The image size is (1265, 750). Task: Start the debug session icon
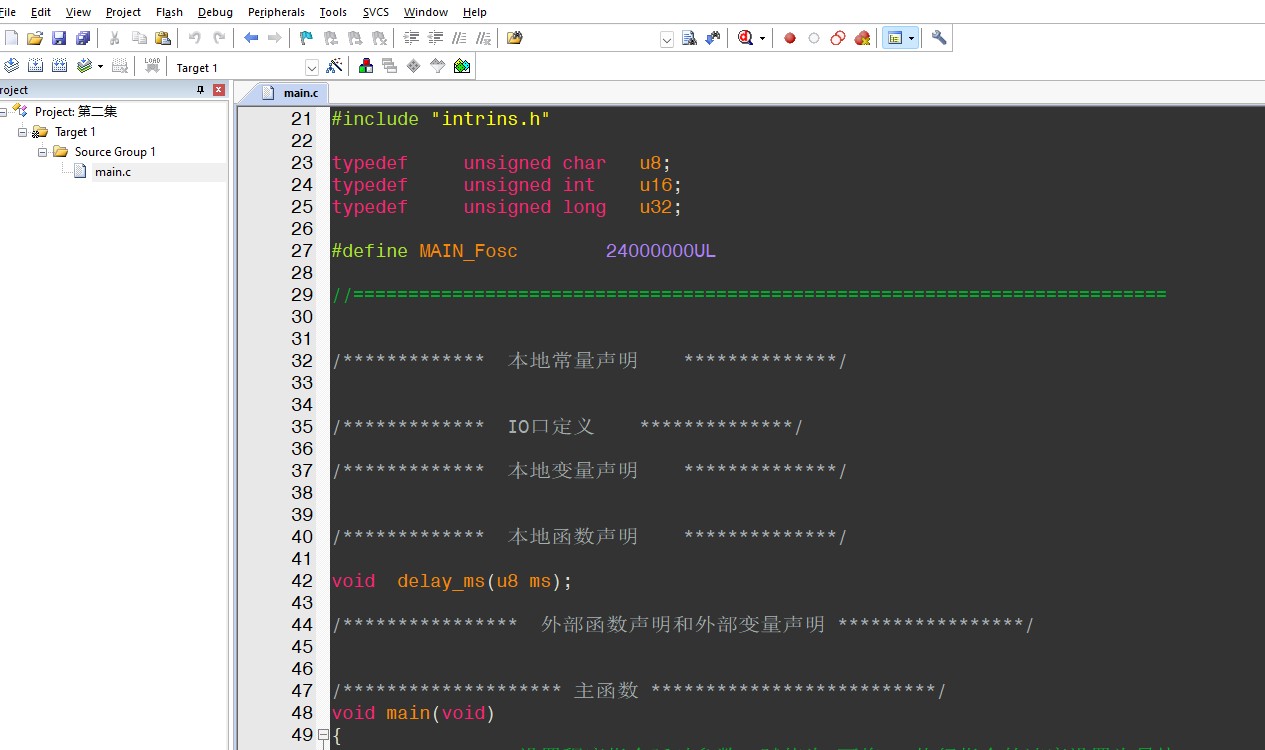(743, 38)
